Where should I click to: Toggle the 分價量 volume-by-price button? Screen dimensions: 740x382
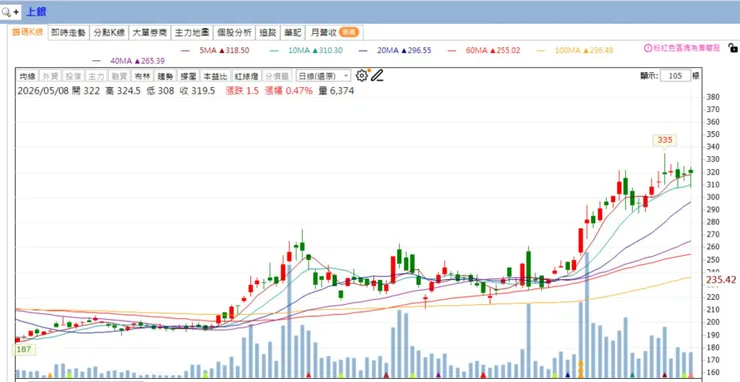276,76
